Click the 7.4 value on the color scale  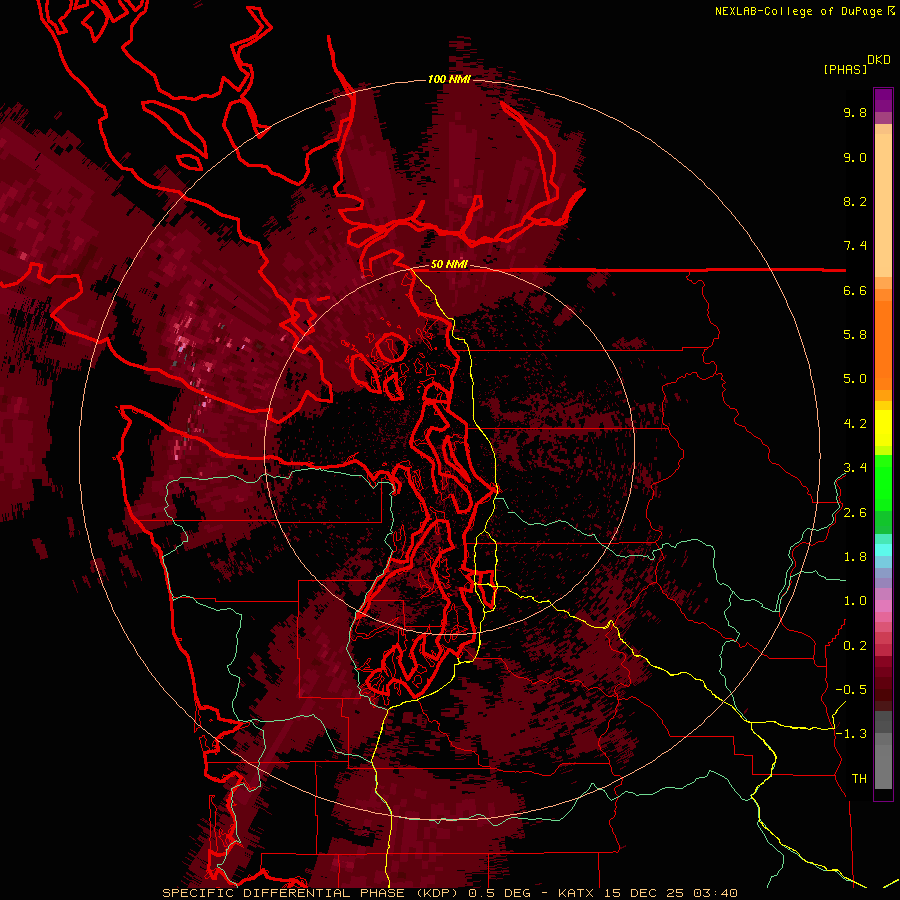tap(855, 246)
